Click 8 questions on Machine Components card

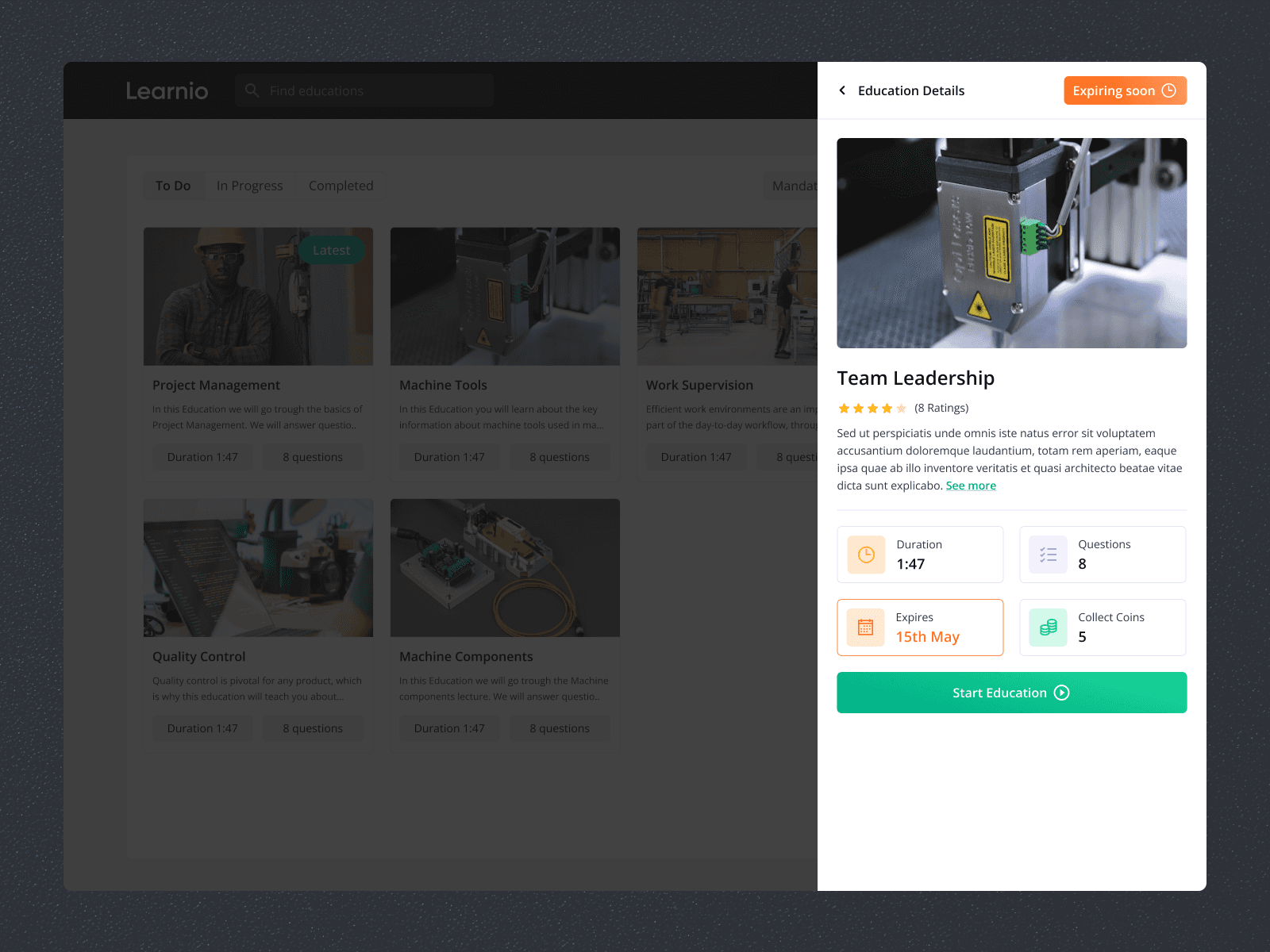[x=560, y=728]
